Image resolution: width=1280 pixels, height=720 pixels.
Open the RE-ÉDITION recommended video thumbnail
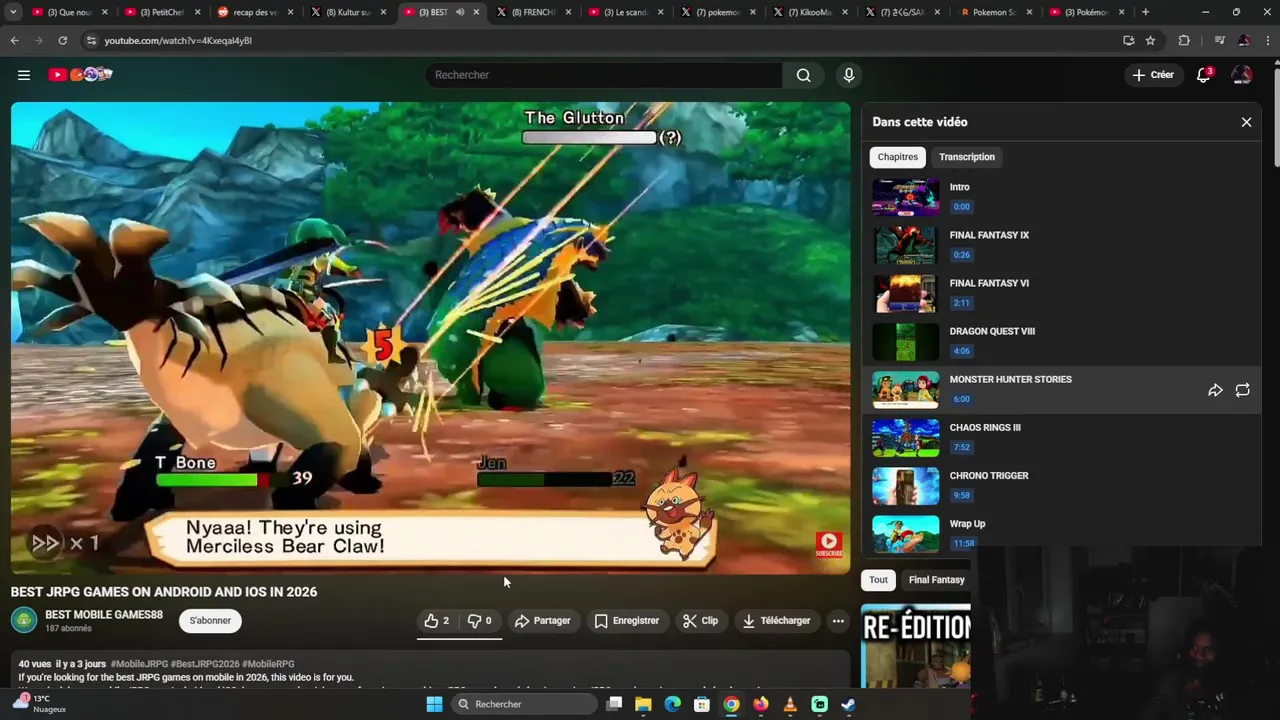click(916, 646)
